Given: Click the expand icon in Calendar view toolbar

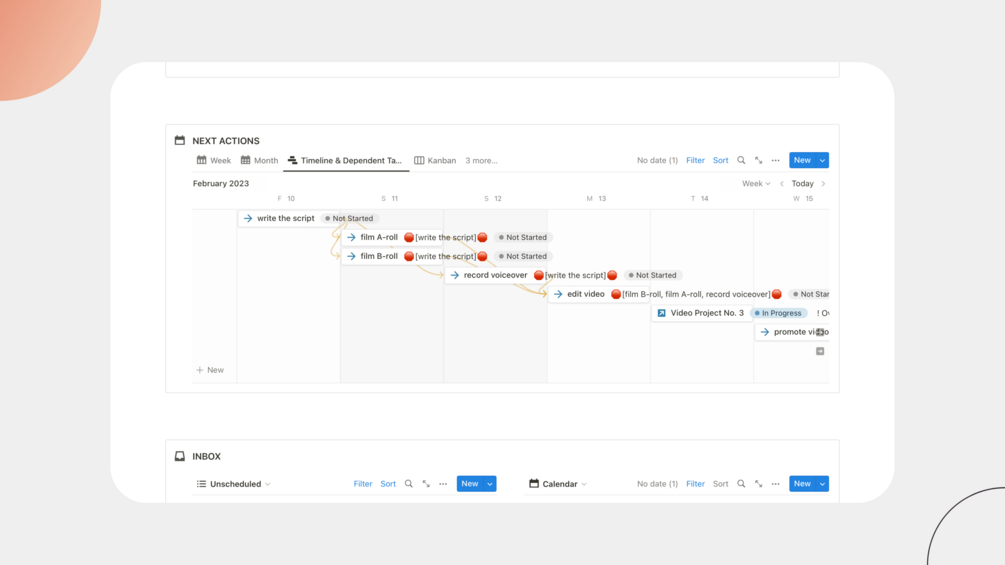Looking at the screenshot, I should (758, 484).
